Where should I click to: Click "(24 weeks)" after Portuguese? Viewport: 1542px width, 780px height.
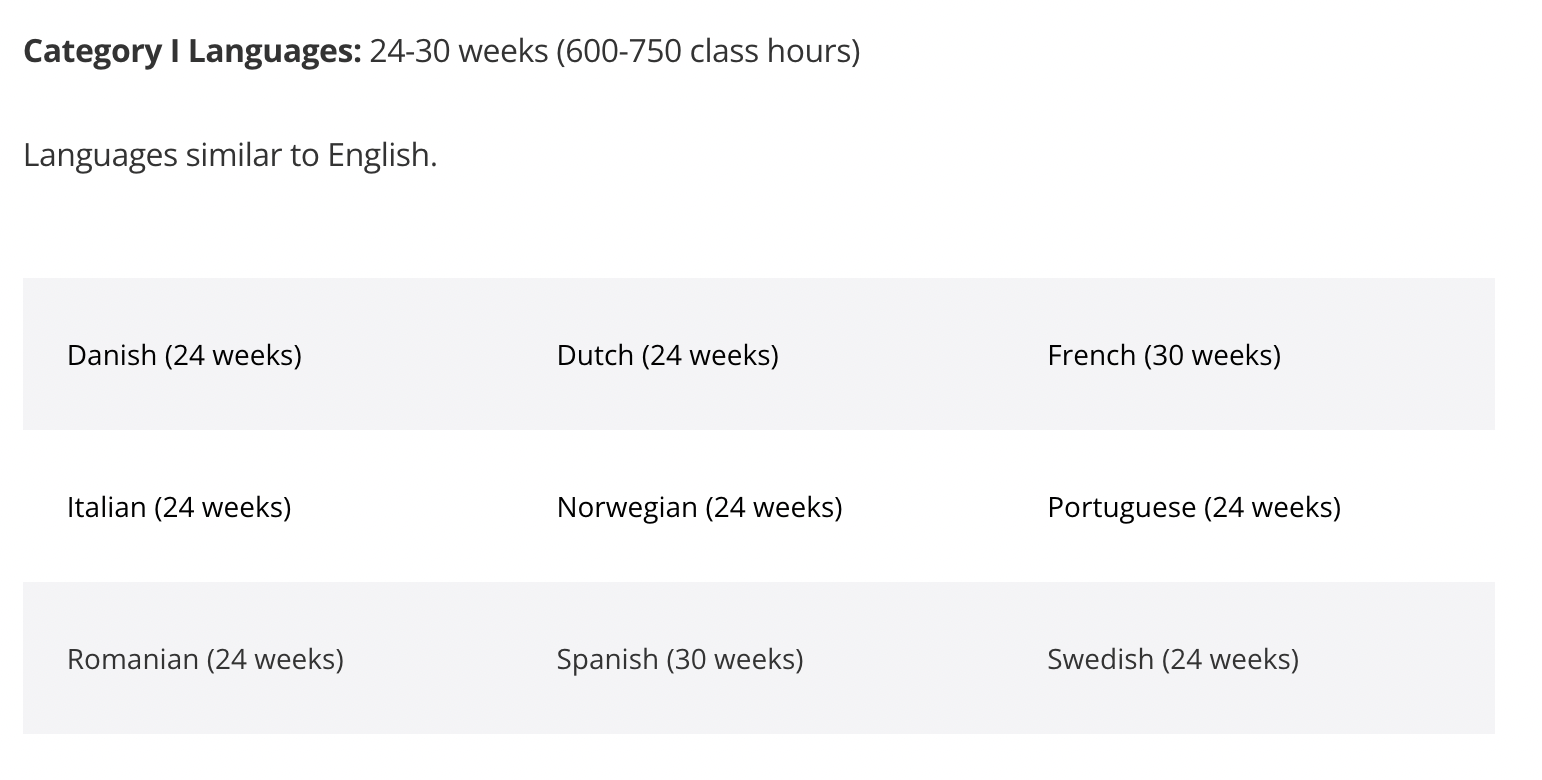pos(1272,507)
